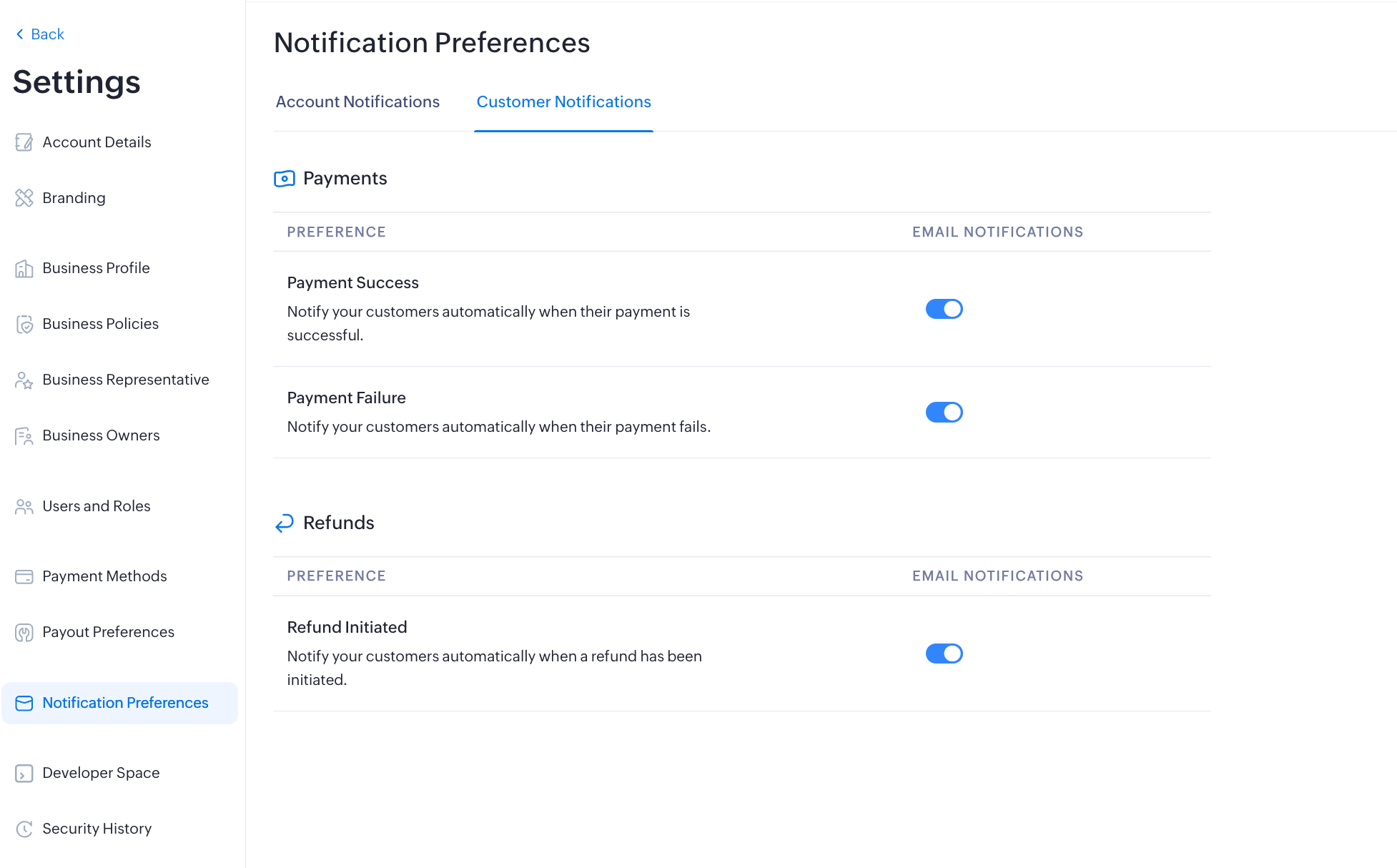
Task: Click the Branding icon in sidebar
Action: 24,198
